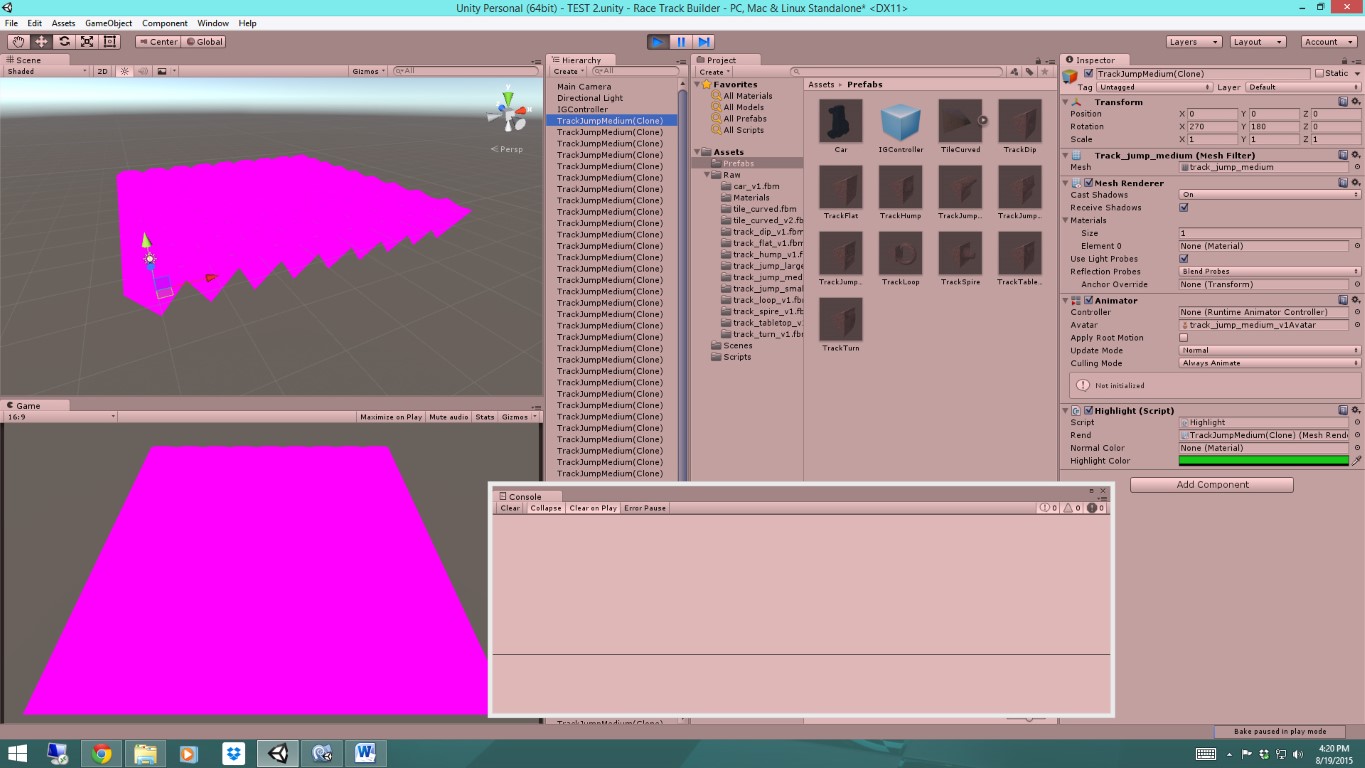
Task: Toggle the Static checkbox
Action: [1319, 73]
